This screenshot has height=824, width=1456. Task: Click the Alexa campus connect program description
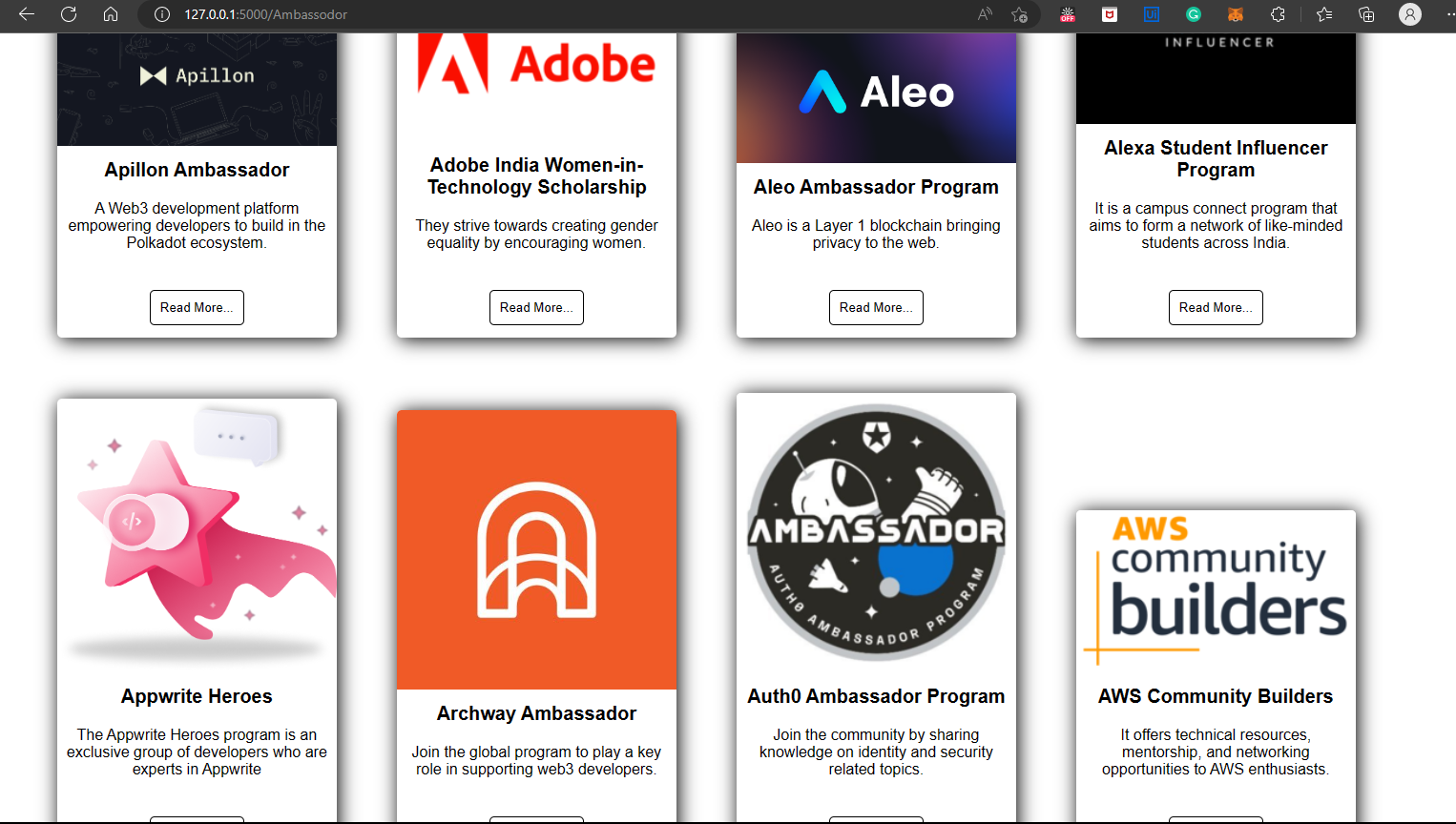coord(1216,225)
